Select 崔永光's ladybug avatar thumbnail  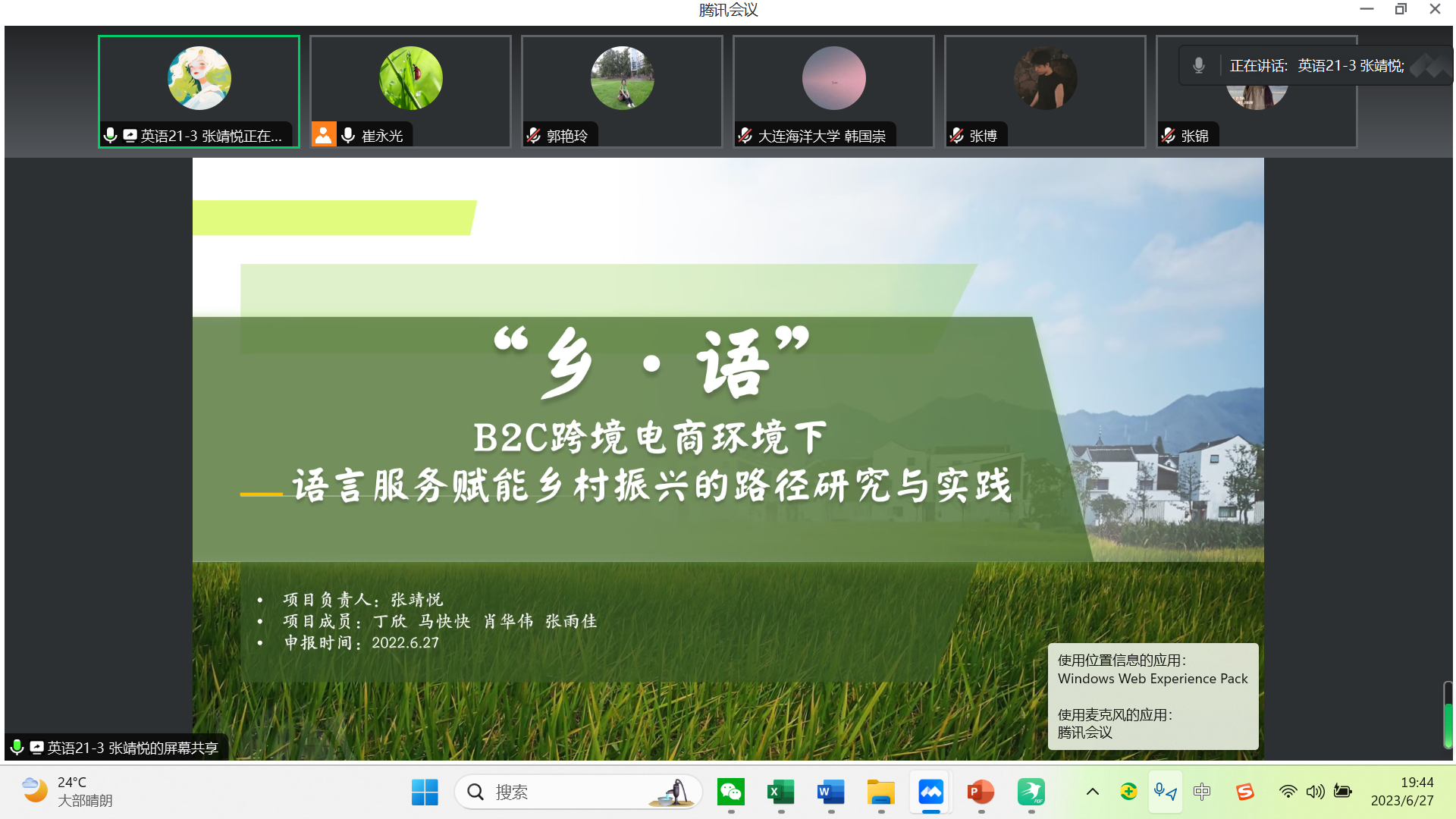411,78
